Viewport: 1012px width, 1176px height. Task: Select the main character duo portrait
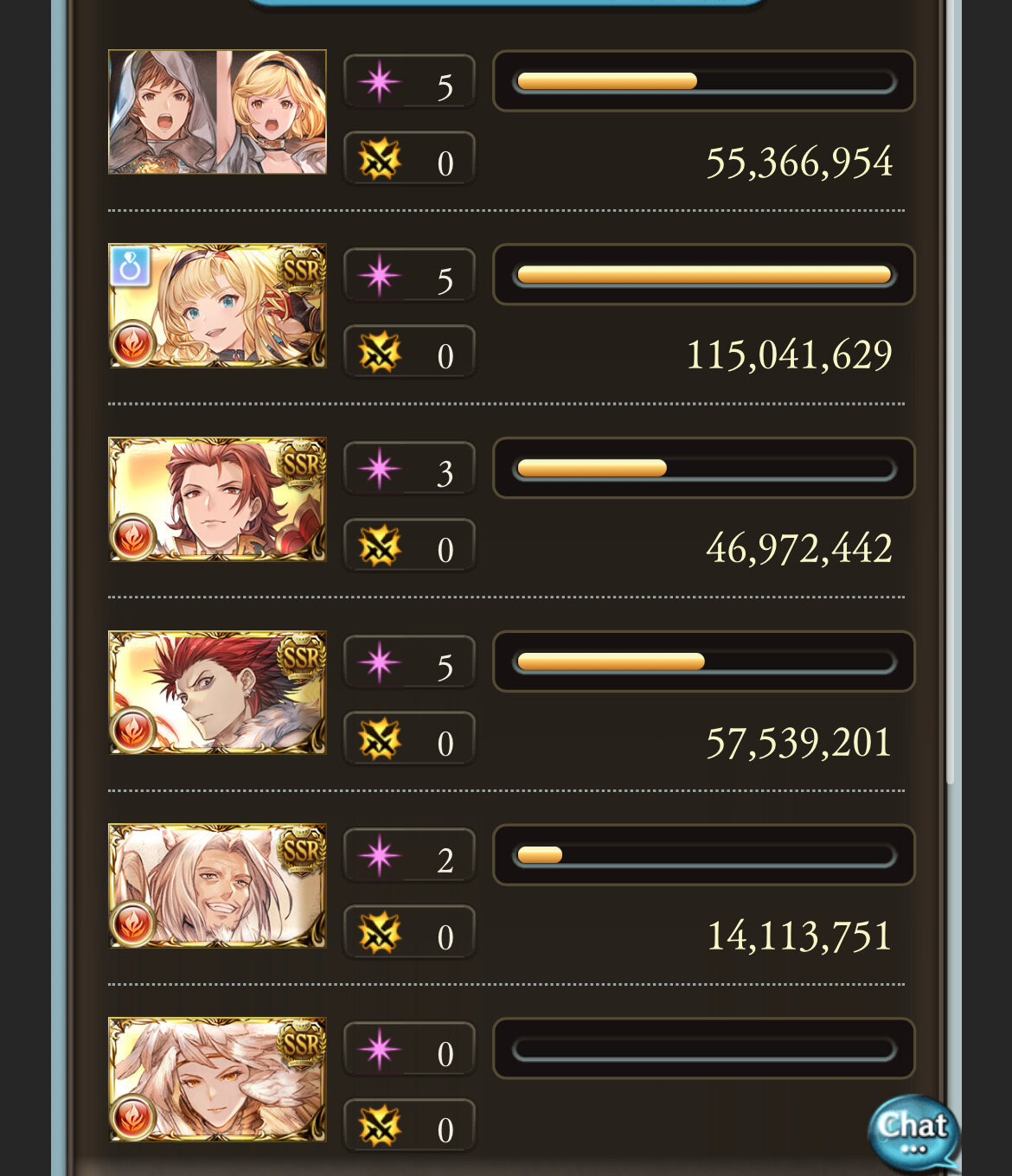(217, 112)
